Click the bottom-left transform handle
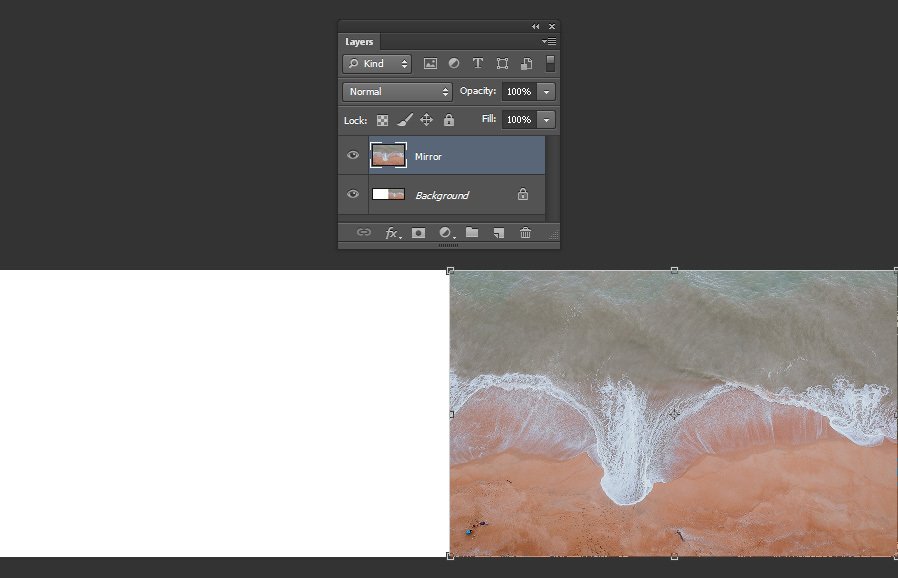898x578 pixels. [450, 556]
